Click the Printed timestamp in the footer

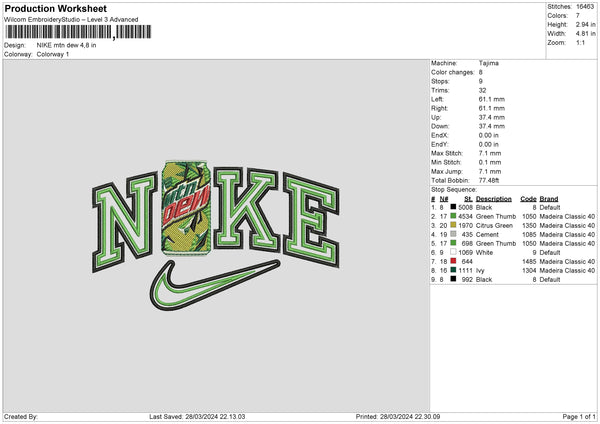pos(398,417)
